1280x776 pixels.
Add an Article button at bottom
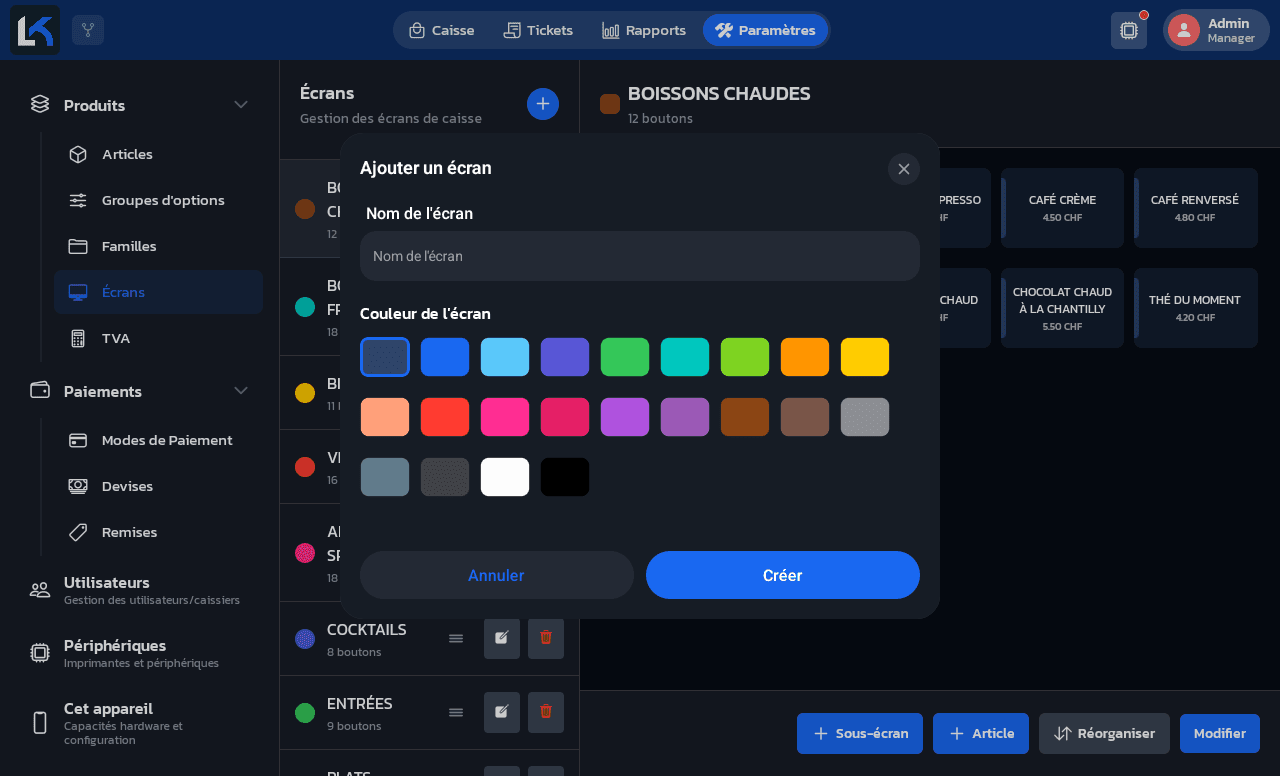pyautogui.click(x=981, y=734)
